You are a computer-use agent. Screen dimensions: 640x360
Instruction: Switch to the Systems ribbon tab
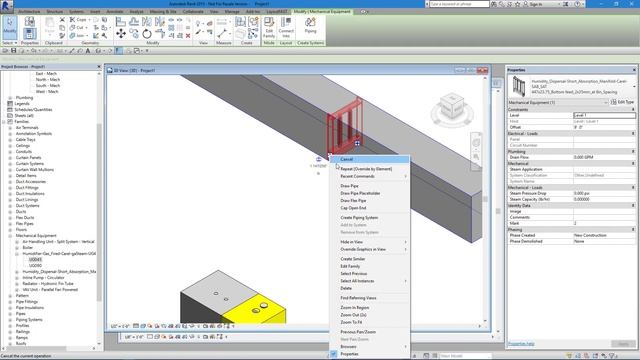pos(76,12)
